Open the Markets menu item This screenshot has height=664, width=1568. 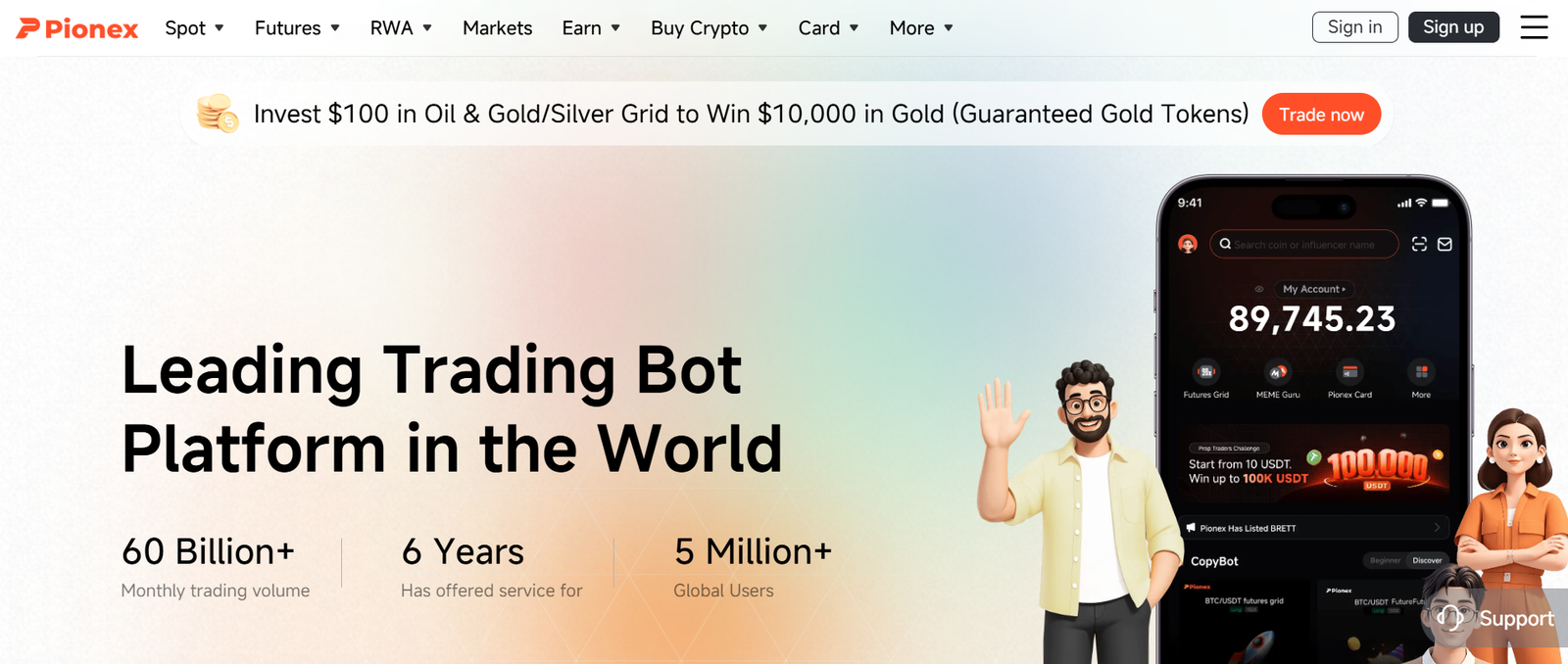click(497, 28)
